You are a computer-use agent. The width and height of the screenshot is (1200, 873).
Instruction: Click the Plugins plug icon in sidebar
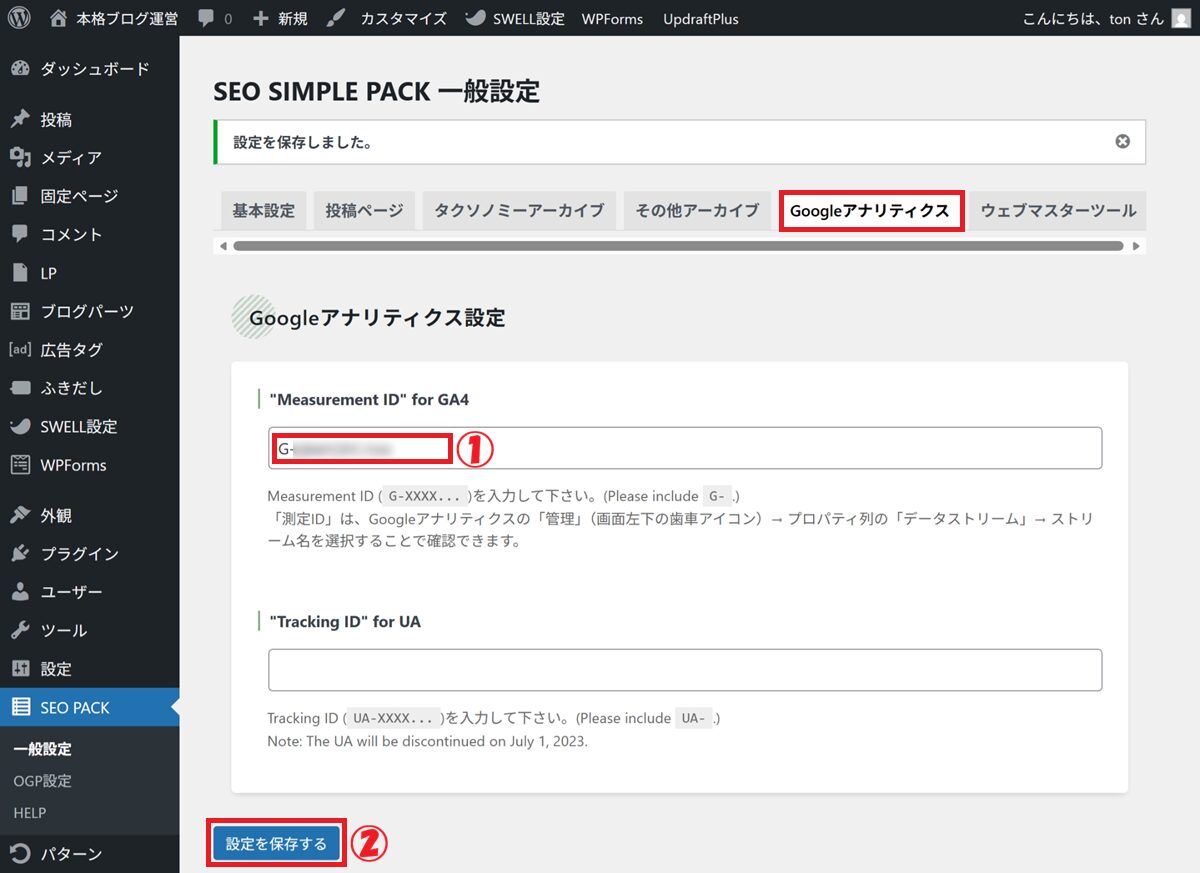[20, 554]
